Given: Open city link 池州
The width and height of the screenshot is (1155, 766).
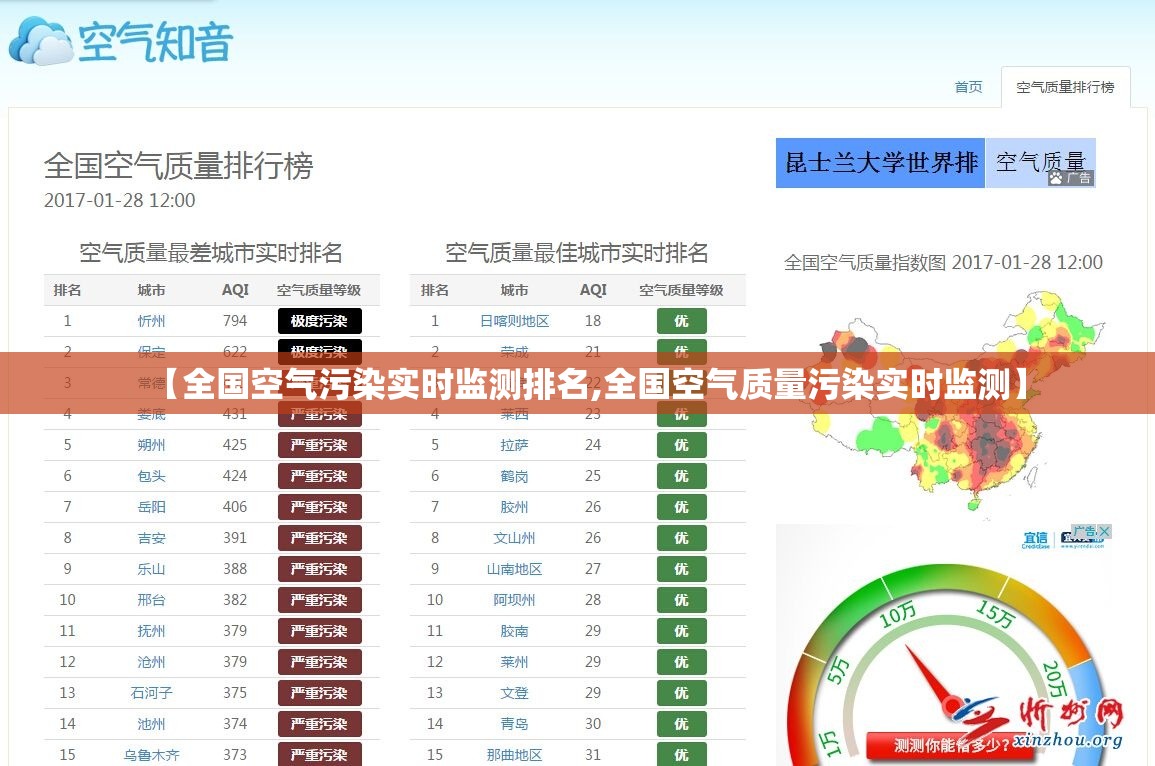Looking at the screenshot, I should 151,723.
